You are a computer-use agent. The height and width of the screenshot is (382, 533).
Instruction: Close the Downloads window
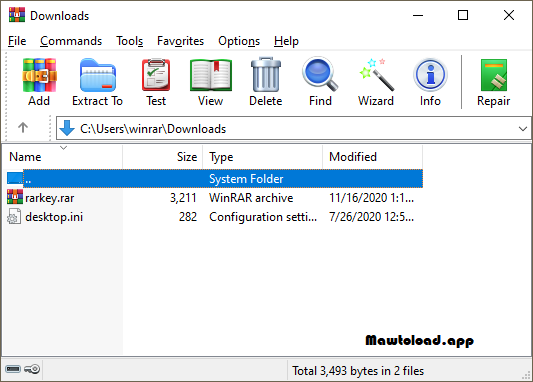click(509, 15)
